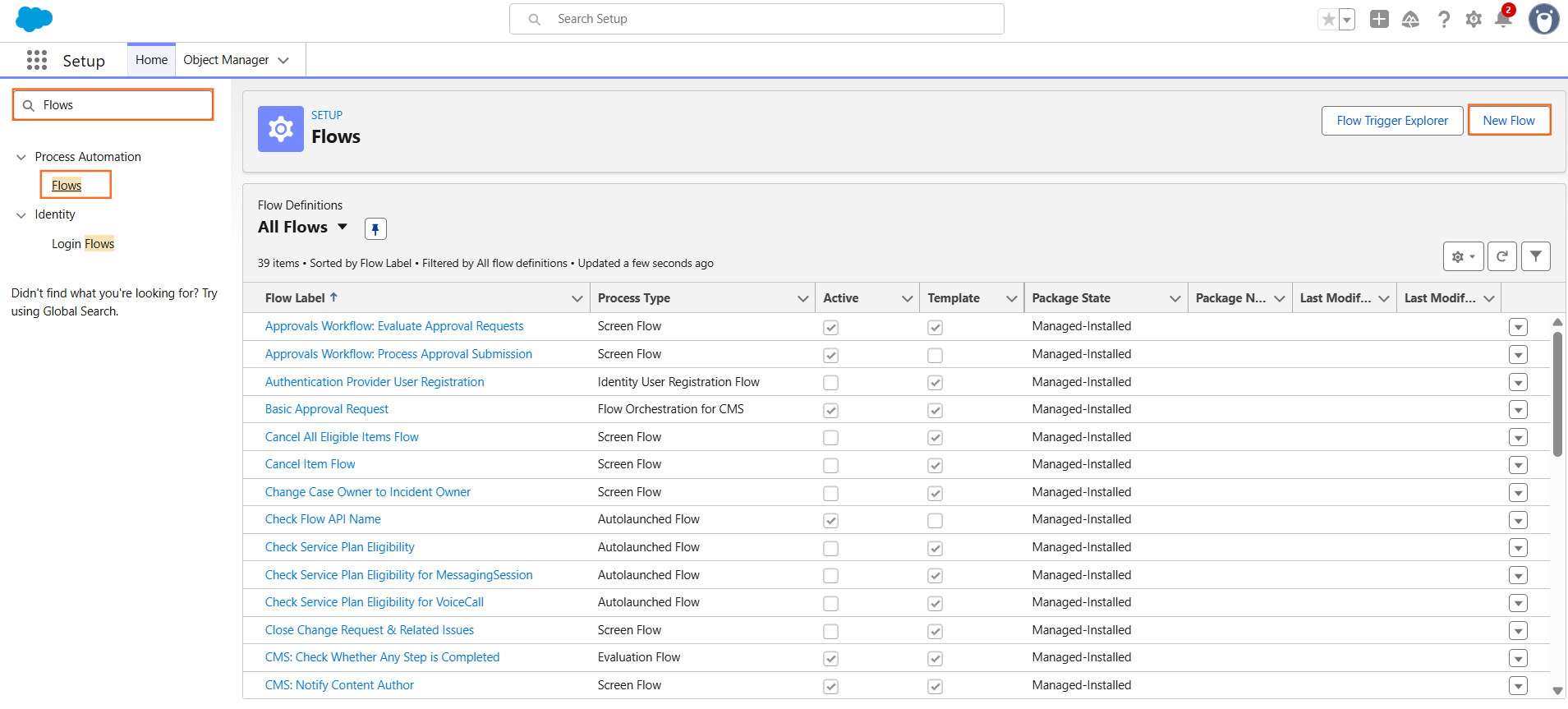
Task: Switch to the Object Manager tab
Action: click(x=226, y=60)
